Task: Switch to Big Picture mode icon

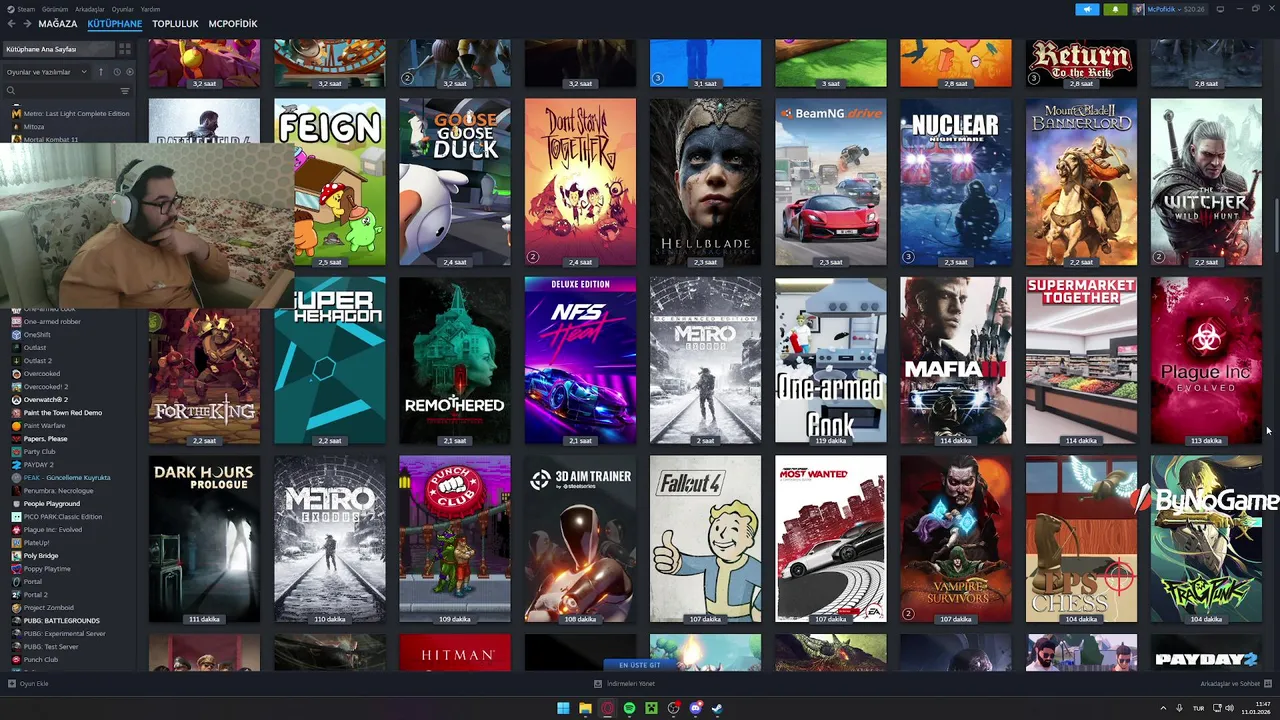Action: (1222, 9)
